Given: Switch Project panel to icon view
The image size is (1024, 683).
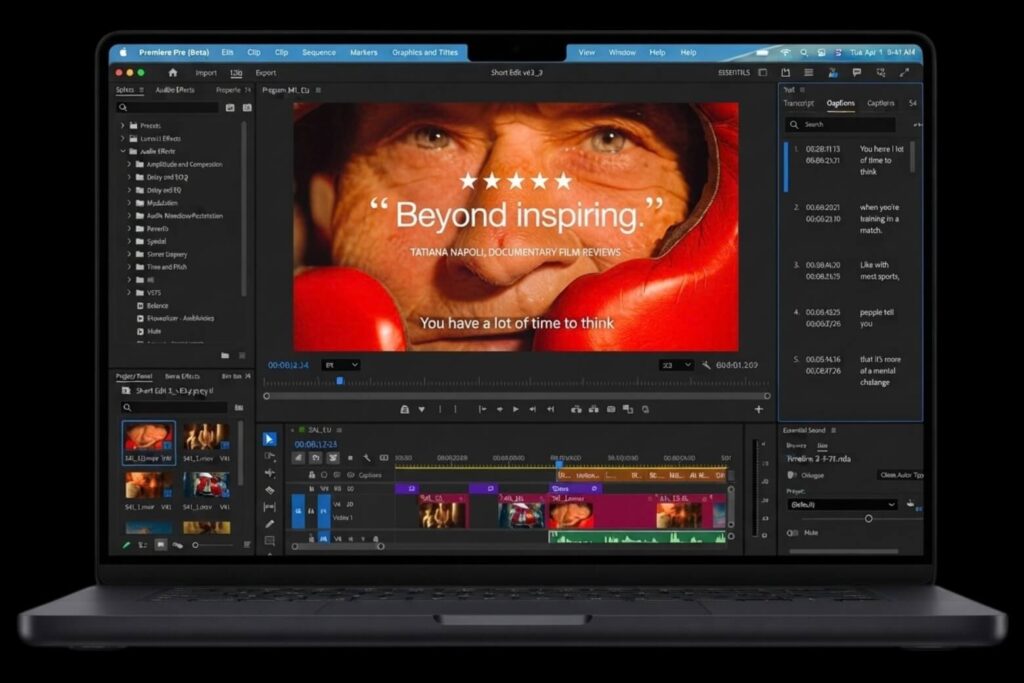Looking at the screenshot, I should (161, 545).
